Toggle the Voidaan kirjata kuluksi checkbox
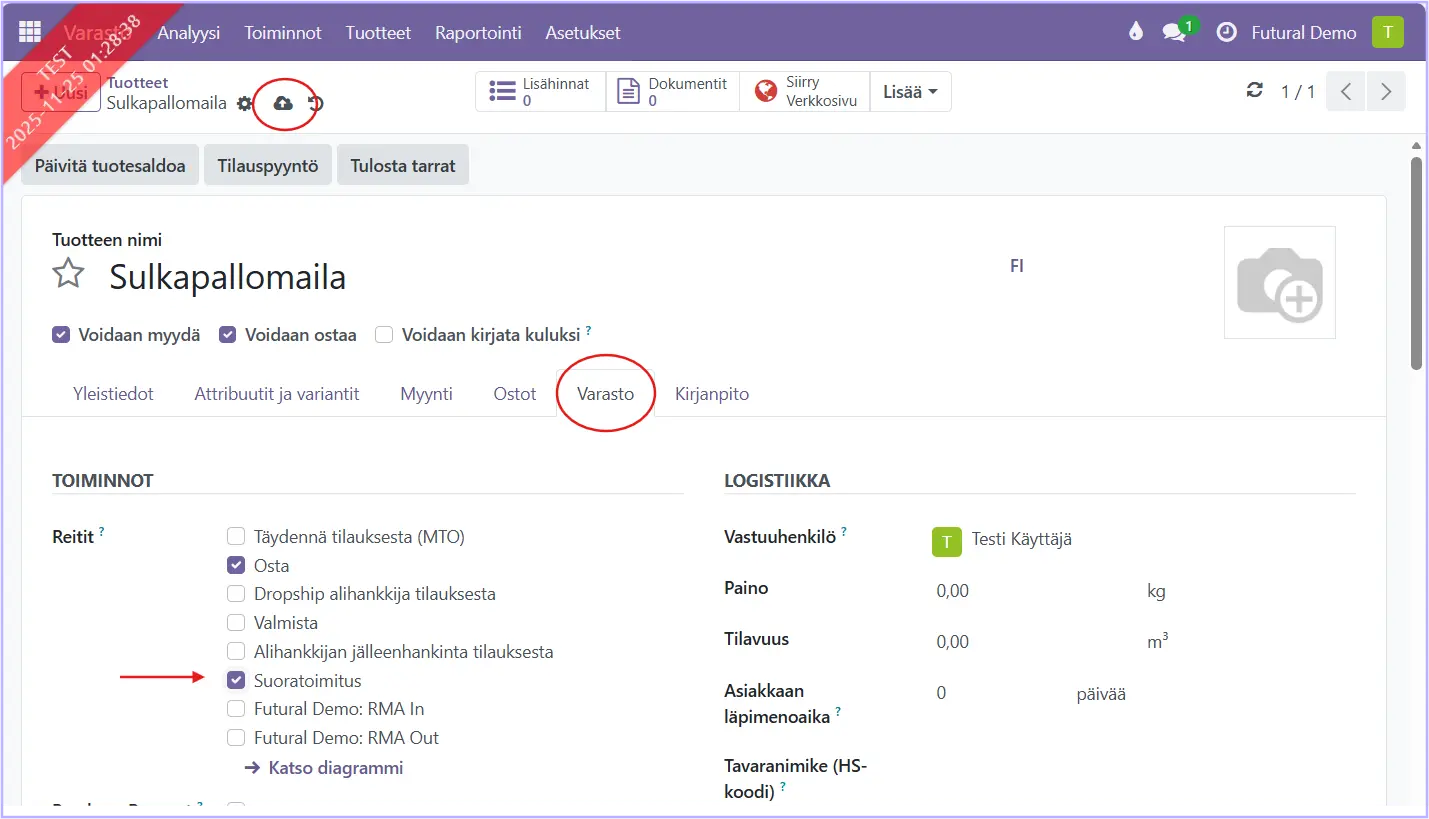 [384, 335]
